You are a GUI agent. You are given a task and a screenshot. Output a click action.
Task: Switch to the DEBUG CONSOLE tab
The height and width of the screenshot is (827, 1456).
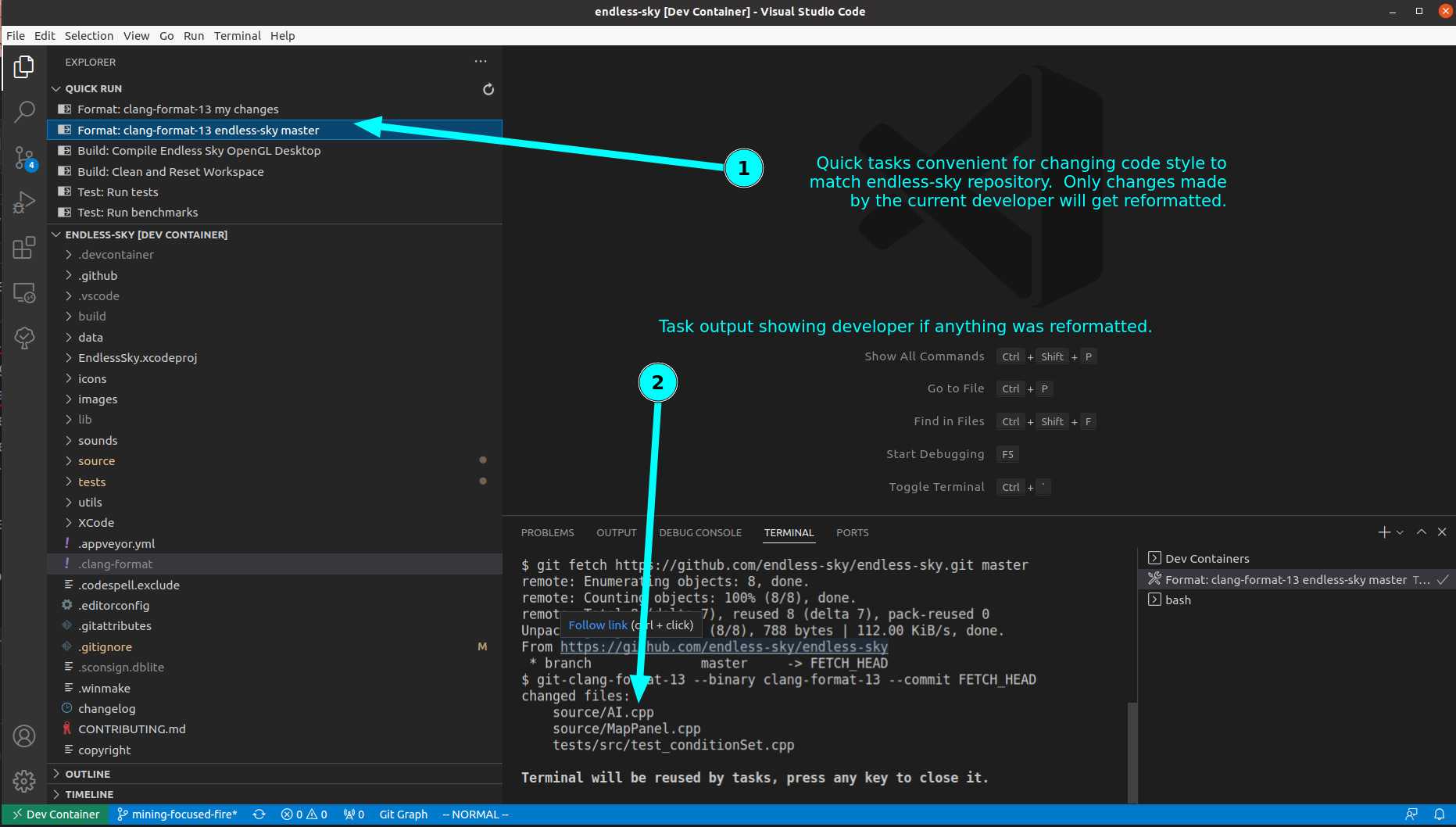[700, 533]
